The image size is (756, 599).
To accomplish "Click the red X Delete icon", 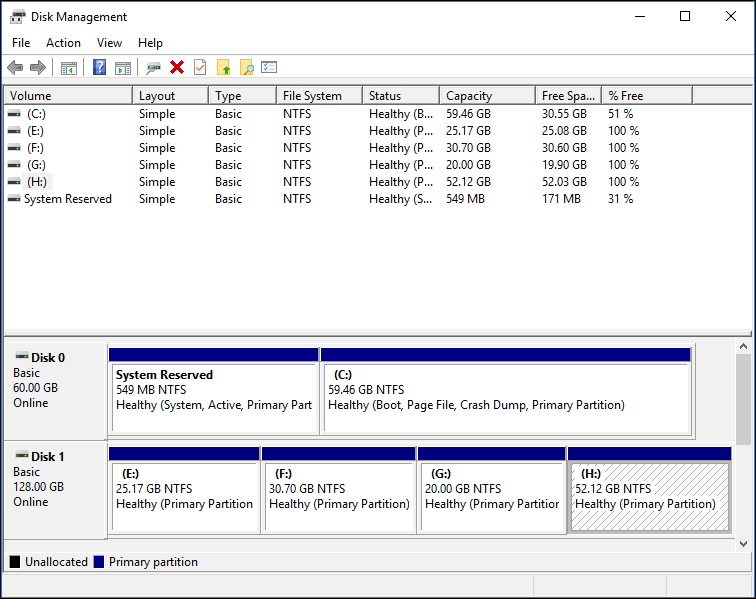I will (x=177, y=67).
